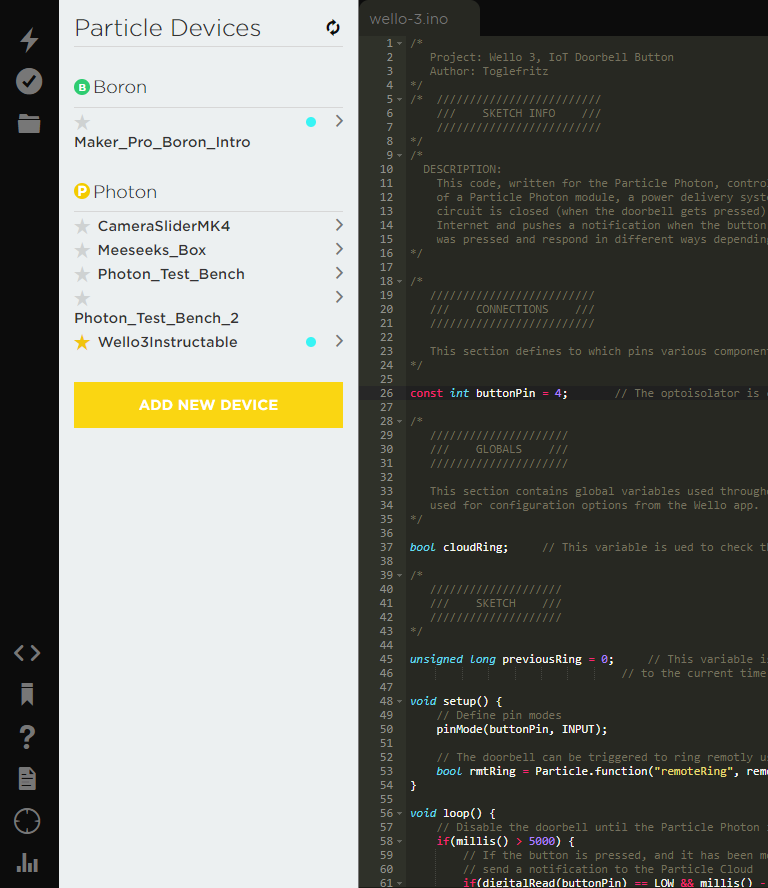Expand details for Maker_Pro_Boron_Intro
Screen dimensions: 768x888
click(x=339, y=121)
